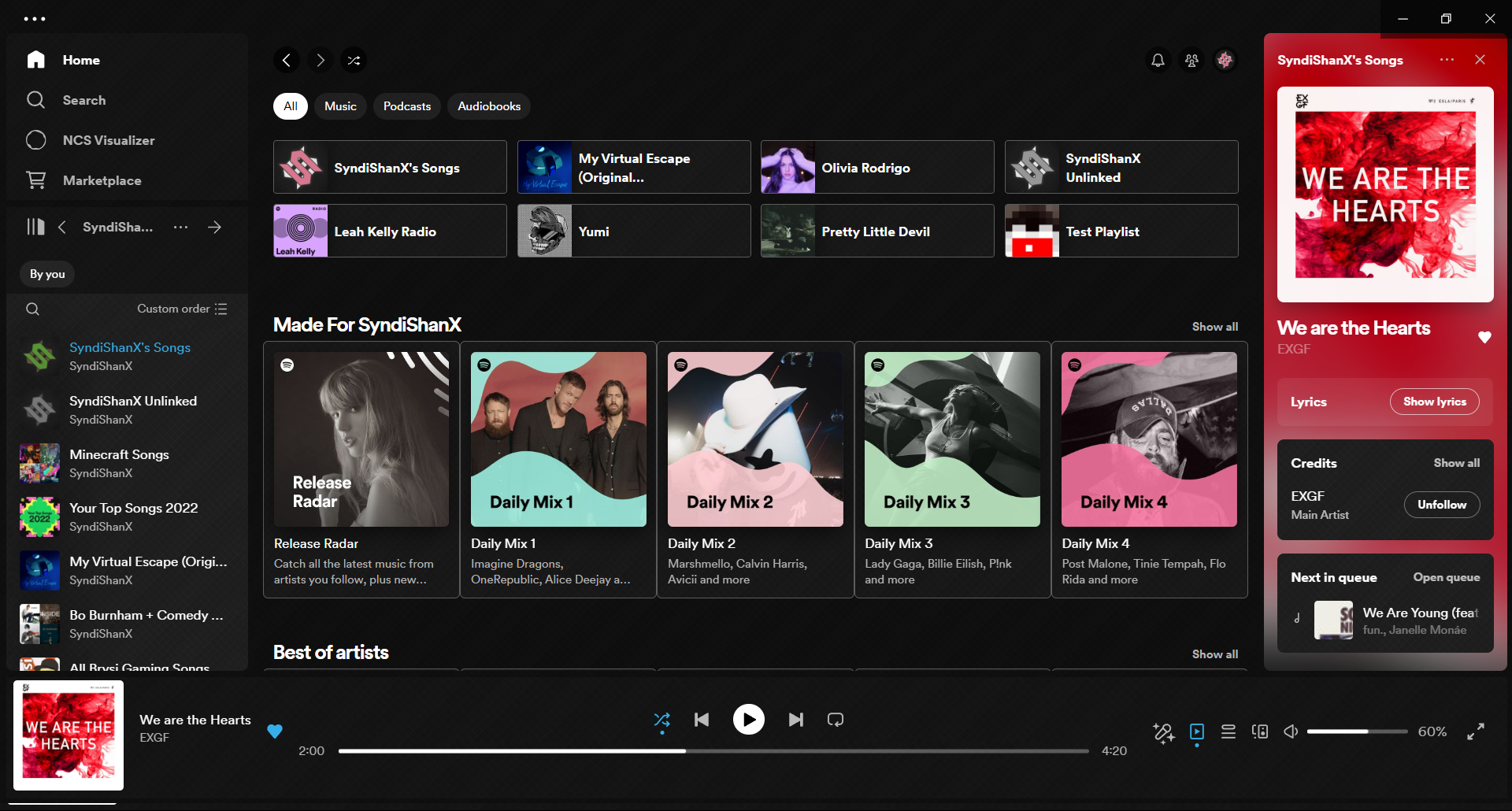The height and width of the screenshot is (811, 1512).
Task: Enter full screen mode
Action: point(1476,731)
